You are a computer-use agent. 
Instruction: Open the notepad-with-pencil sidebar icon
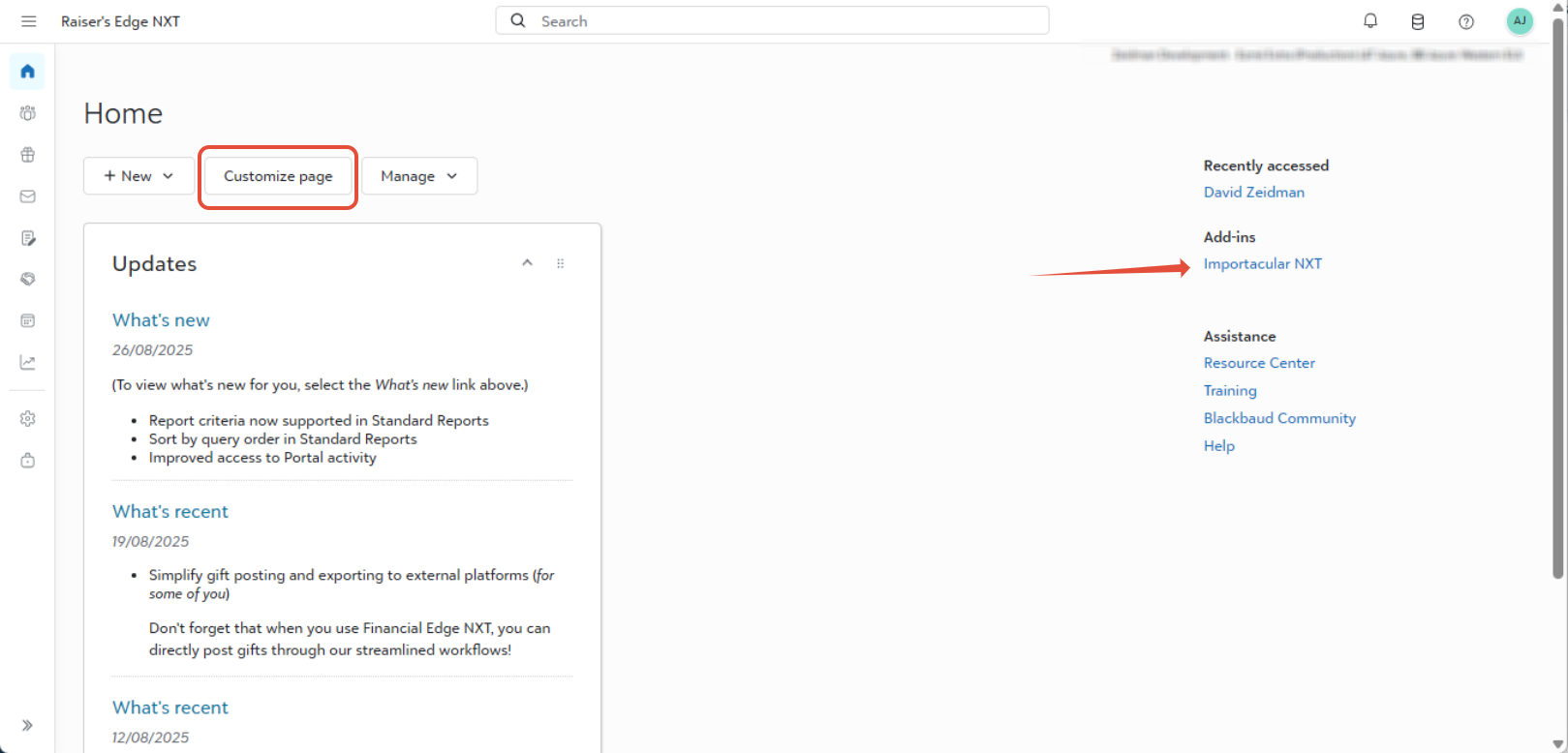pos(27,238)
